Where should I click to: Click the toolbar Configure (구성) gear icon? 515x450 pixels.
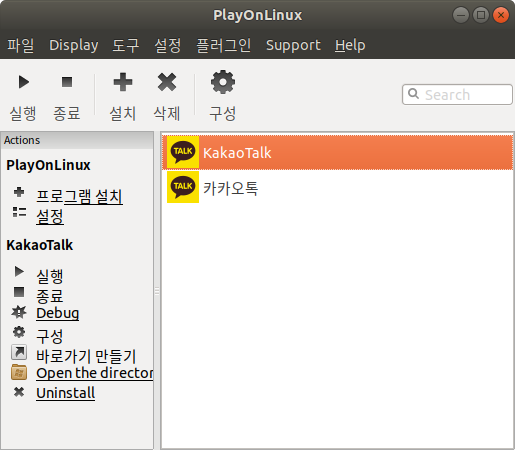tap(223, 82)
